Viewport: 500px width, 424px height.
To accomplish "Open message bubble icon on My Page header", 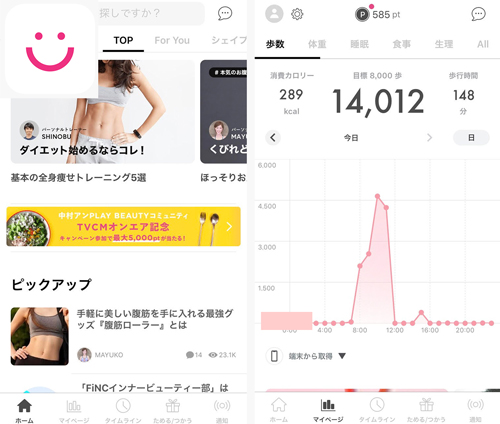I will 478,14.
